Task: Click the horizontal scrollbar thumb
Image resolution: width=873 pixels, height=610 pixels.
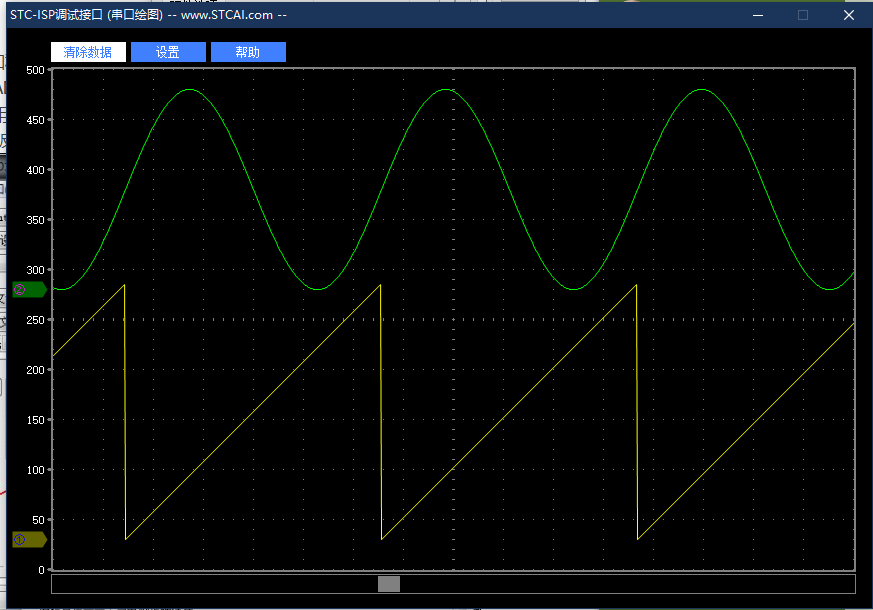Action: click(389, 584)
